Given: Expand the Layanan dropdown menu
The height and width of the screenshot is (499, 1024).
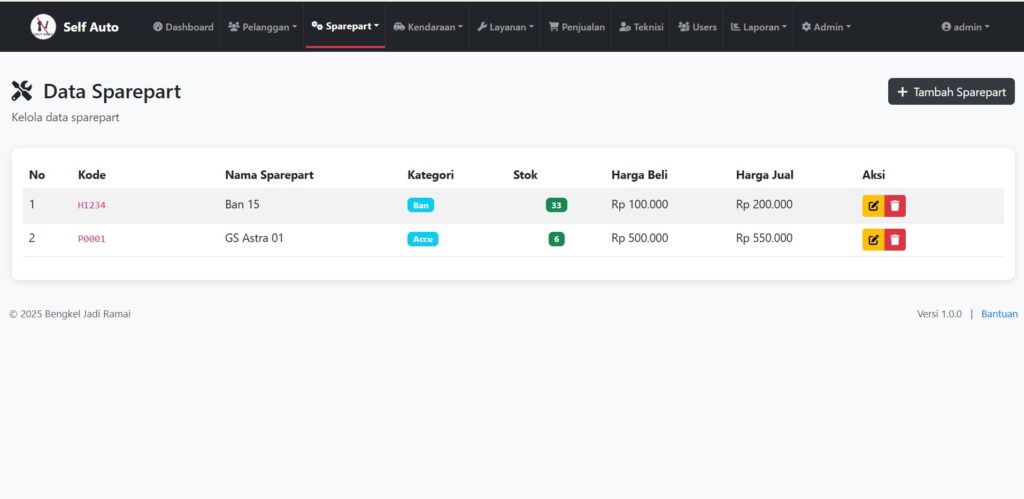Looking at the screenshot, I should (x=505, y=27).
